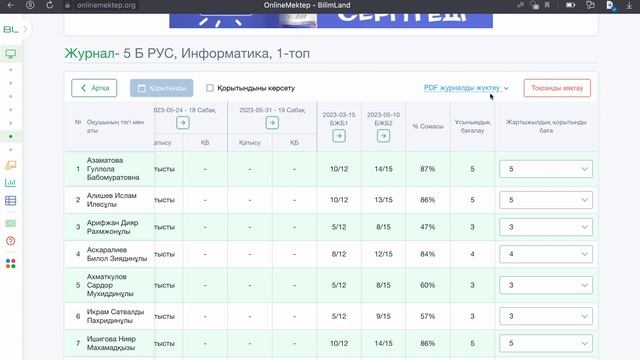
Task: Open the red help question icon
Action: [x=11, y=241]
